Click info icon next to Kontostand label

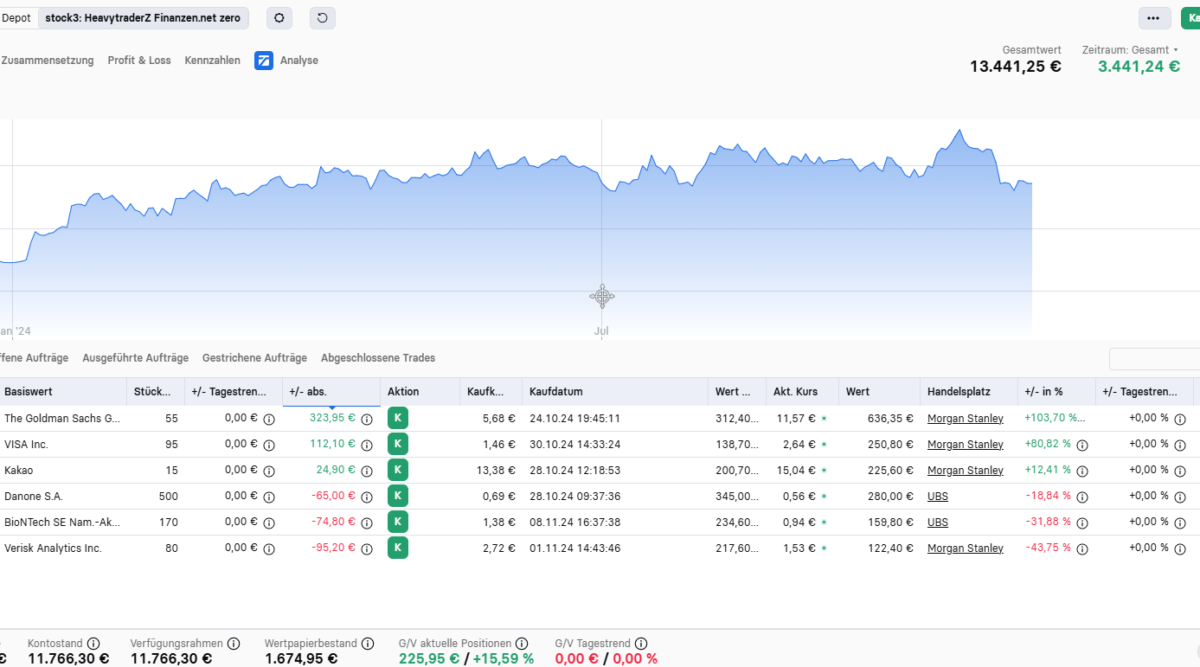pyautogui.click(x=93, y=643)
